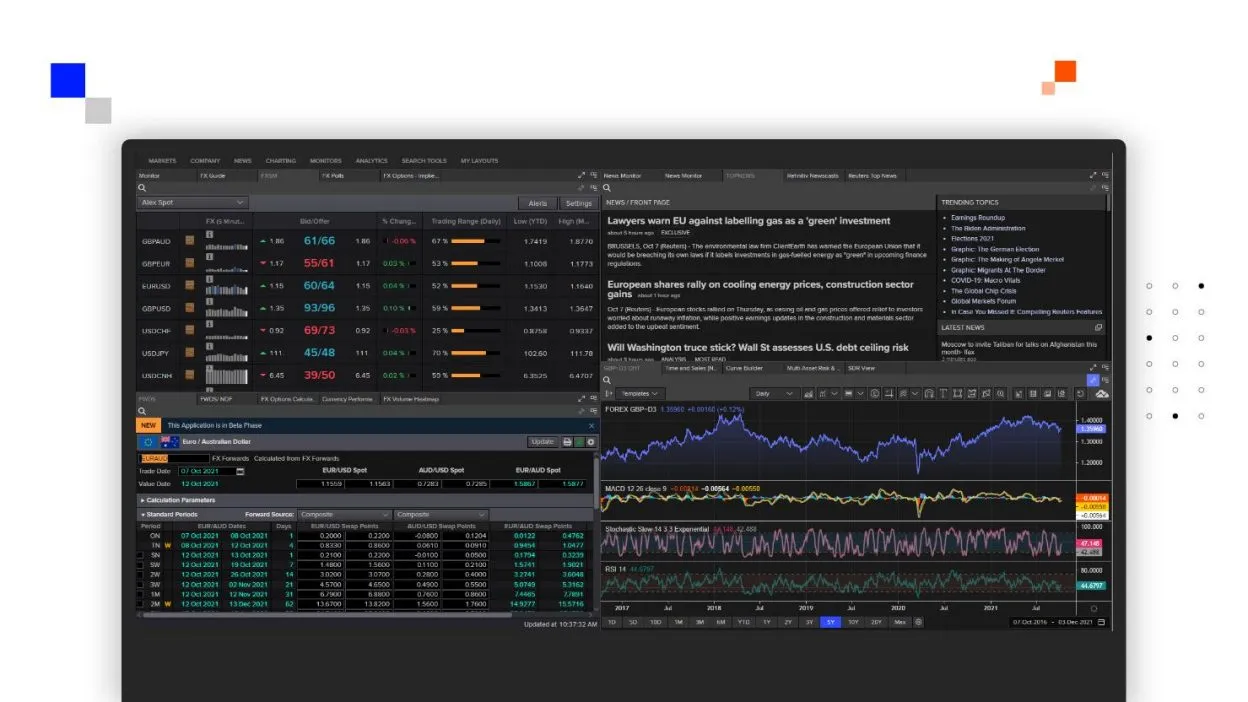
Task: Open the CHARTING menu
Action: (x=280, y=161)
